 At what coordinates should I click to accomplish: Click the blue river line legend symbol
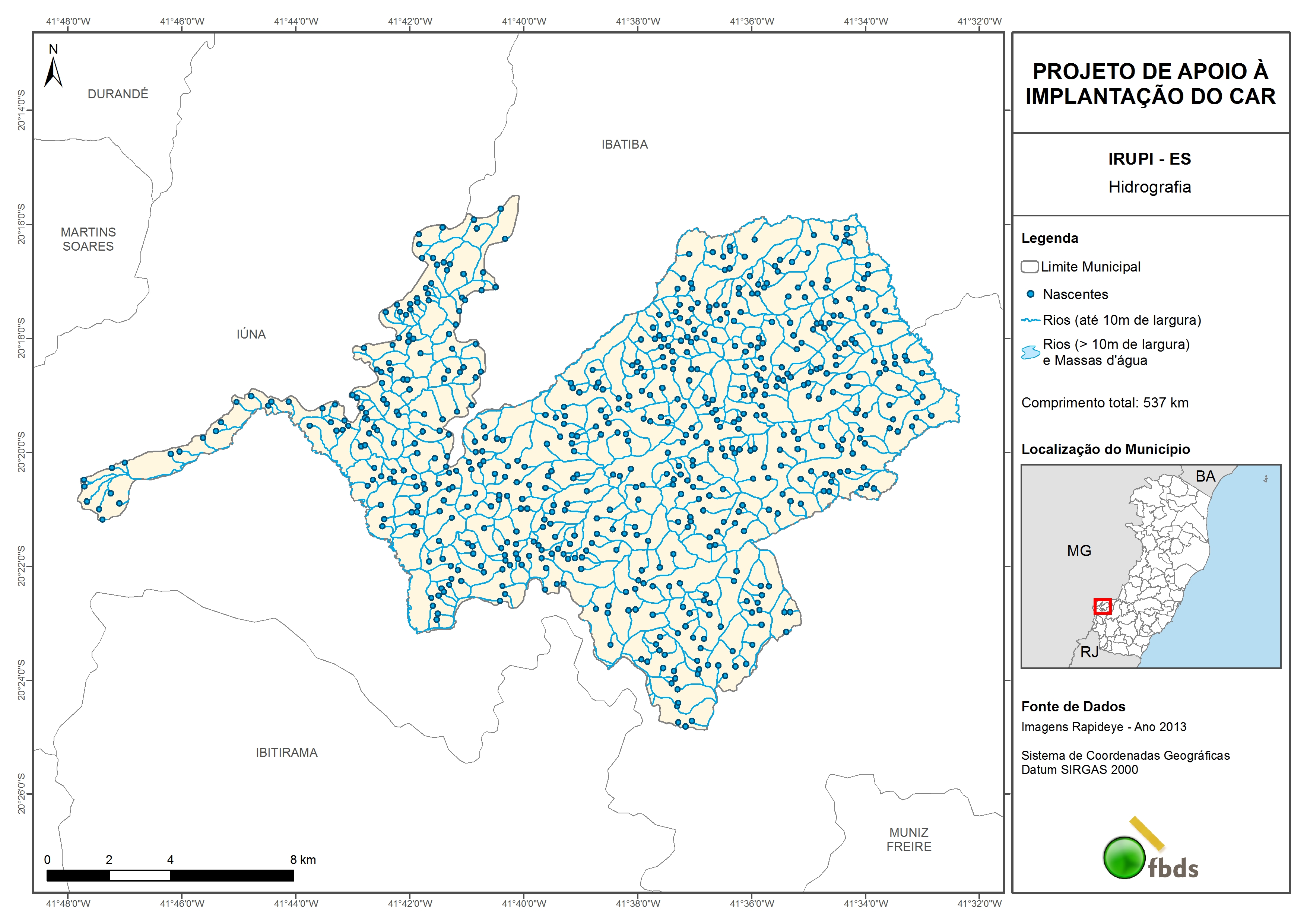click(1030, 321)
